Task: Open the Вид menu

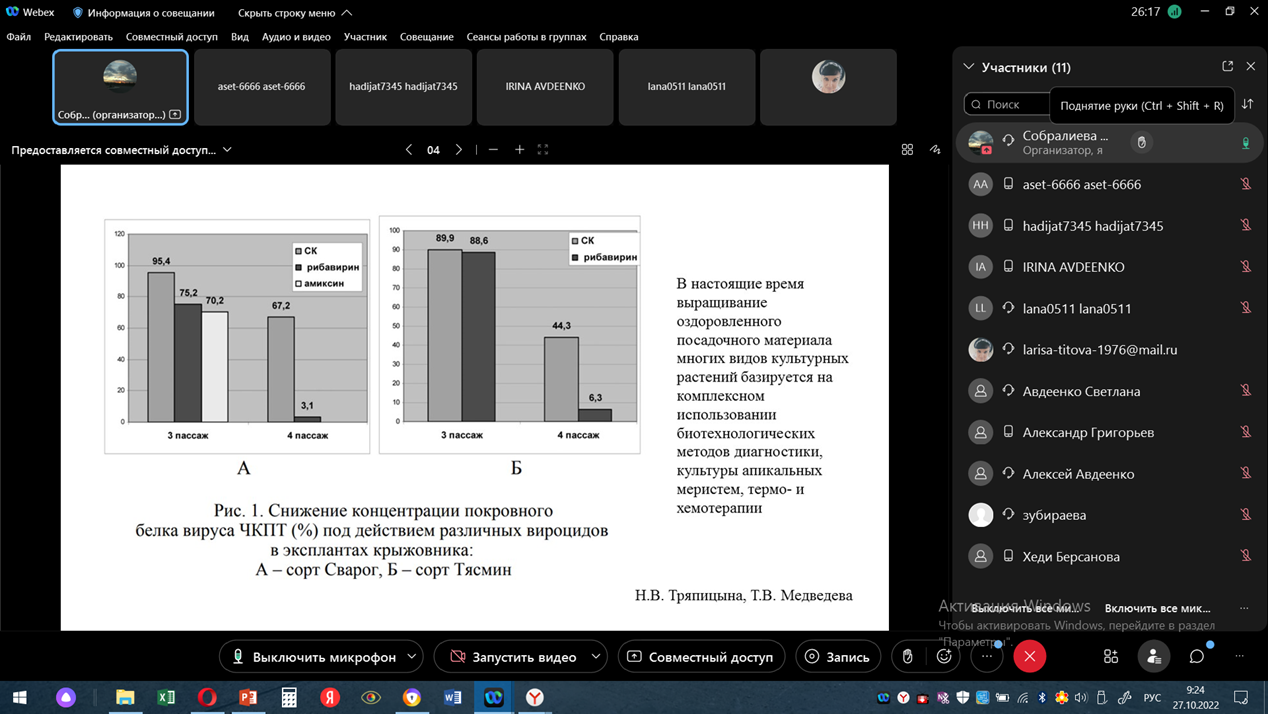Action: pos(240,37)
